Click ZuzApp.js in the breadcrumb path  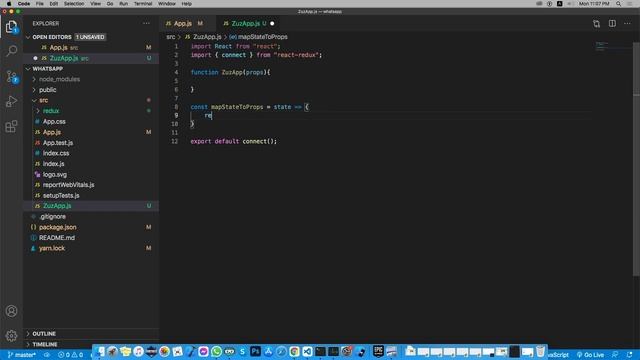coord(207,37)
